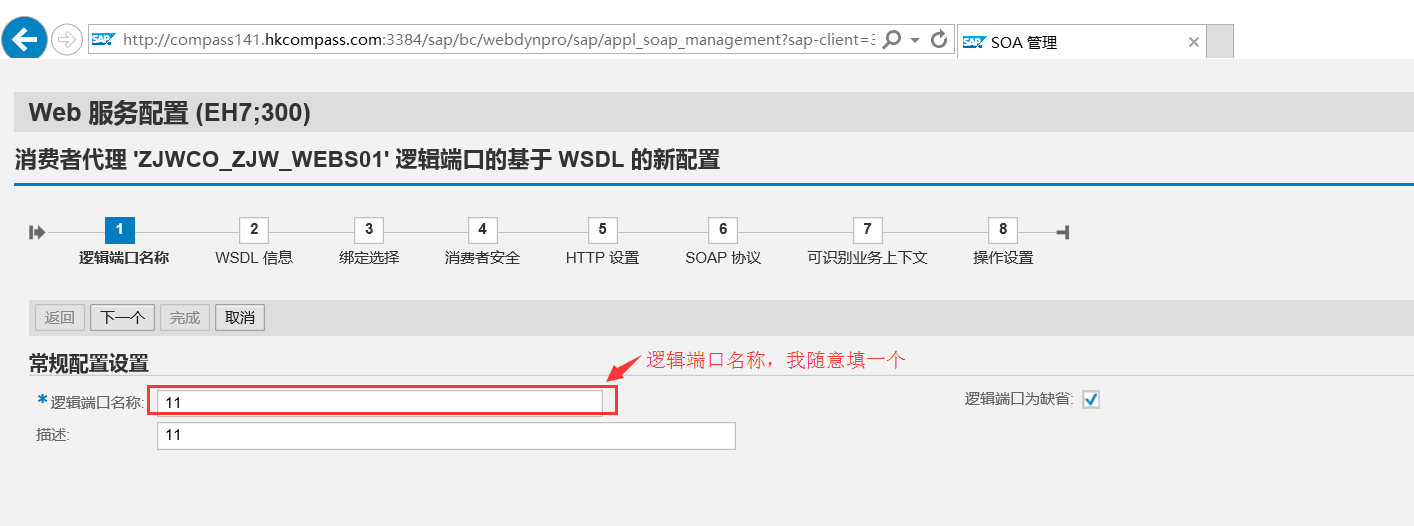
Task: Click the SAP favicon in address bar
Action: tap(103, 40)
